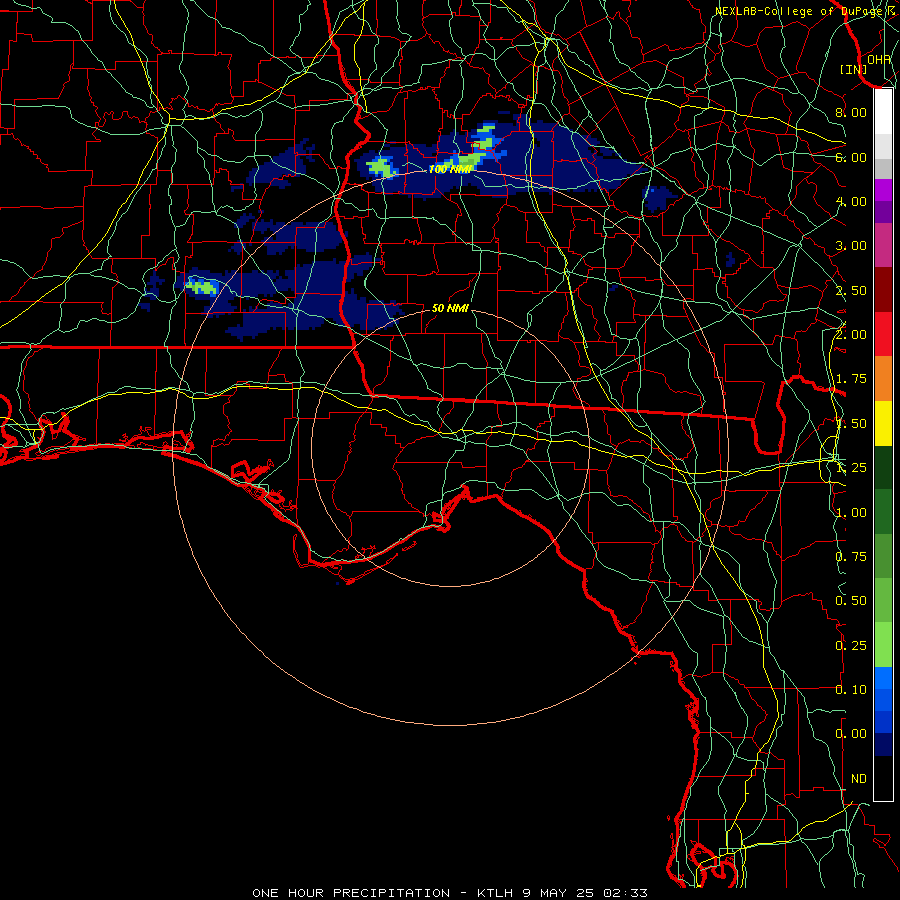Select the dark red 2.50 legend color
Image resolution: width=900 pixels, height=900 pixels.
tap(883, 290)
